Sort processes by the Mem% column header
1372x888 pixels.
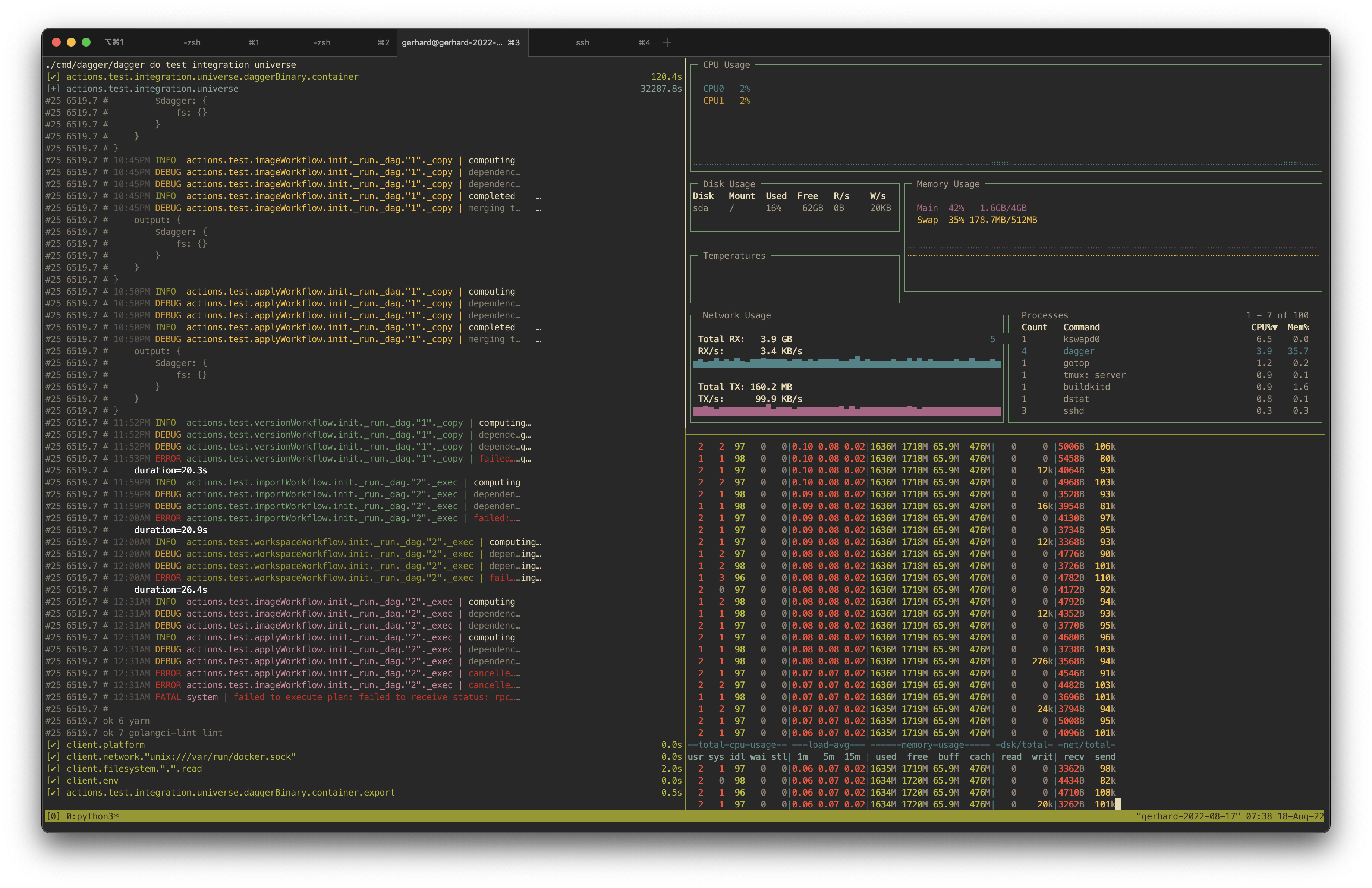coord(1298,327)
